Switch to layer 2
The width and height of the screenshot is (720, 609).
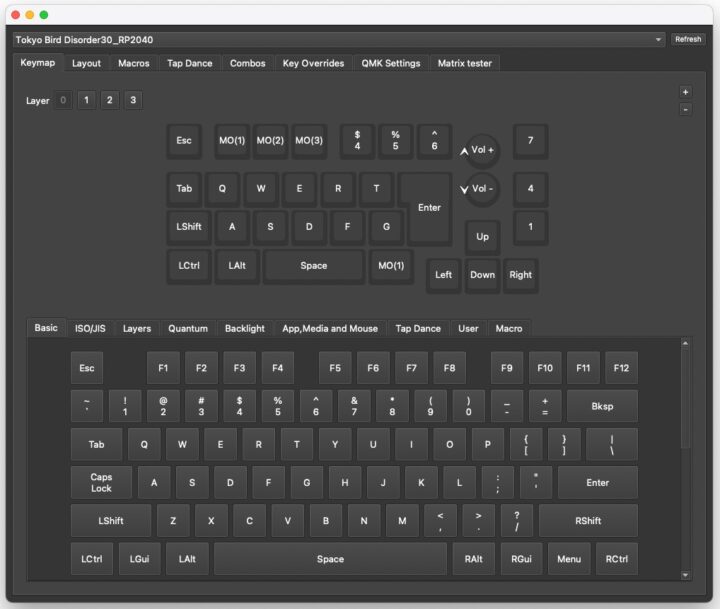pos(109,100)
